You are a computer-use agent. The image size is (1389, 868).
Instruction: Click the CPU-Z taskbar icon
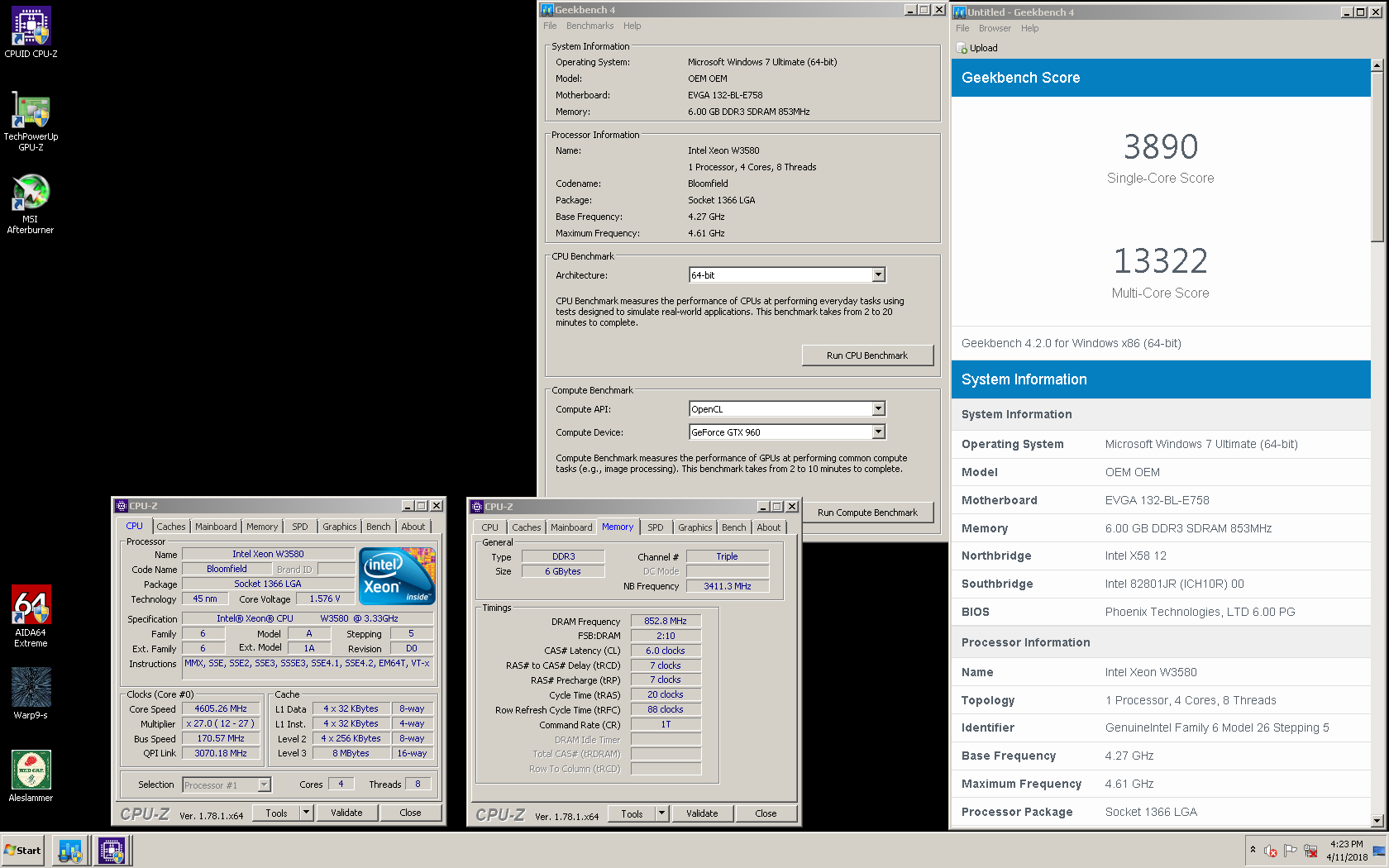pos(112,851)
